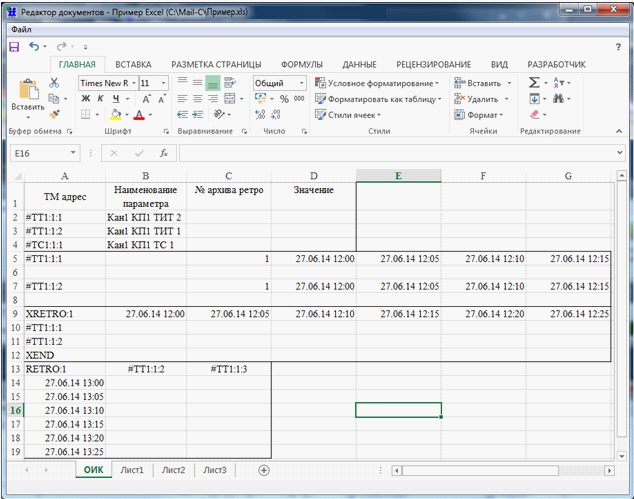634x499 pixels.
Task: Click the percent style icon
Action: pyautogui.click(x=284, y=99)
